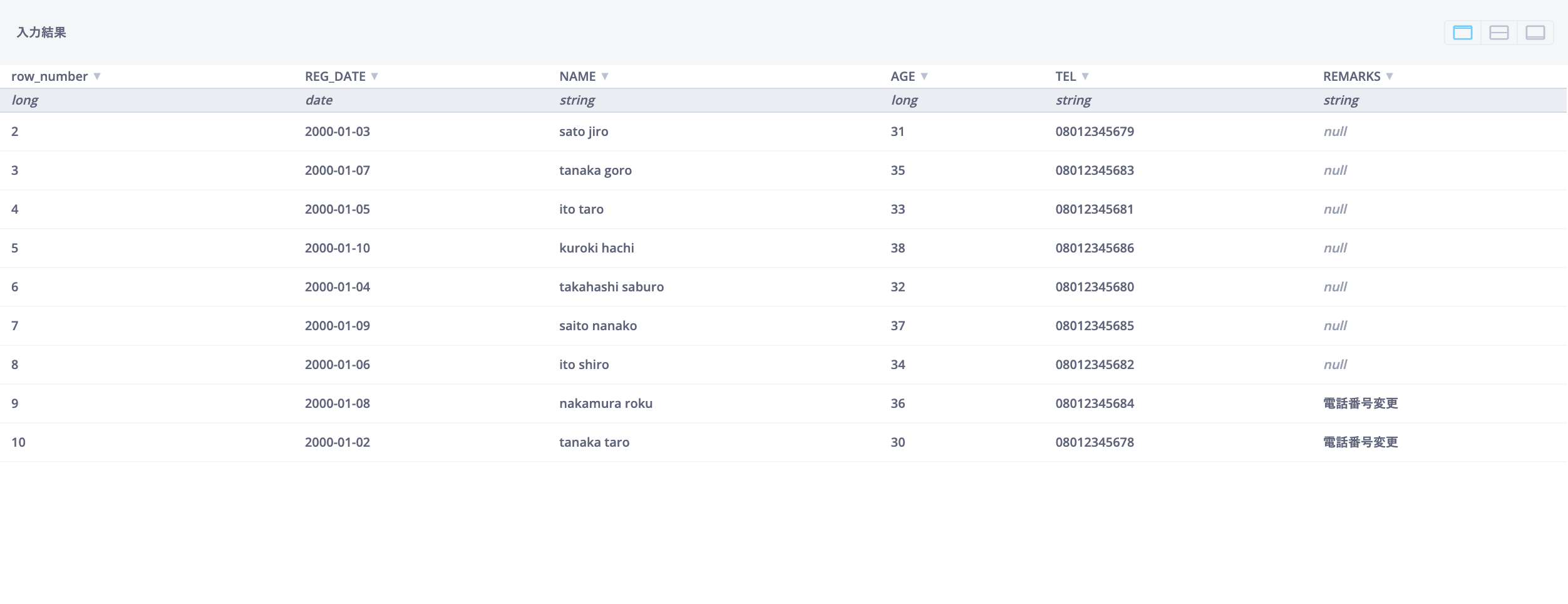1568x604 pixels.
Task: Open the TEL column dropdown arrow
Action: [x=1085, y=76]
